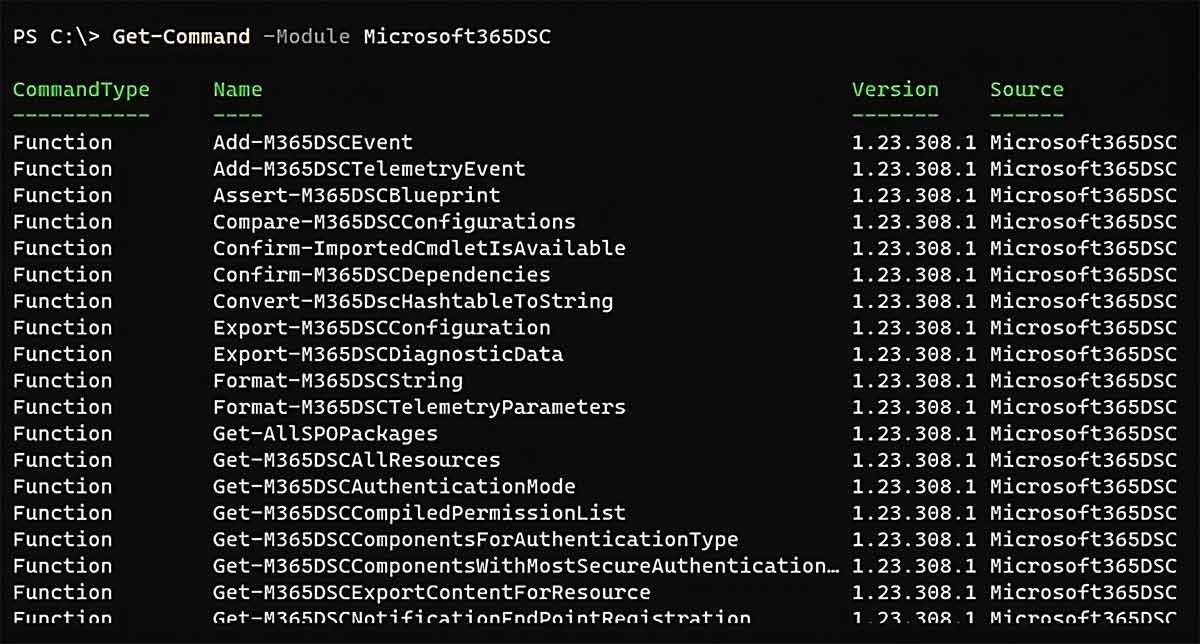1200x644 pixels.
Task: Select the Get-M365DSCAuthenticationMode entry
Action: [x=394, y=486]
